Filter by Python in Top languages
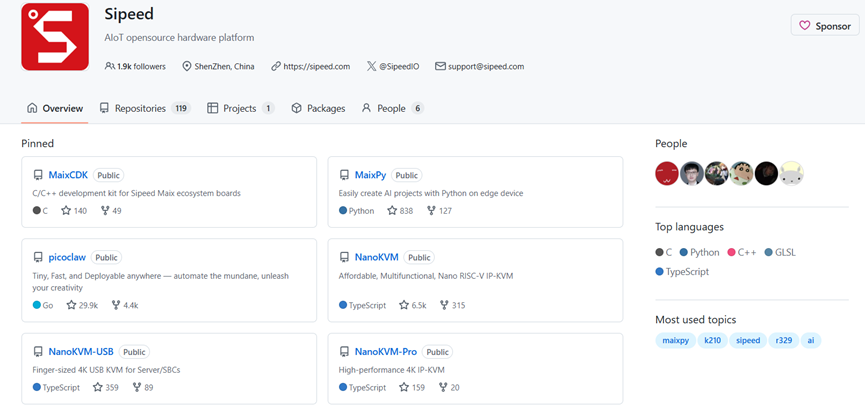This screenshot has width=865, height=406. point(700,252)
